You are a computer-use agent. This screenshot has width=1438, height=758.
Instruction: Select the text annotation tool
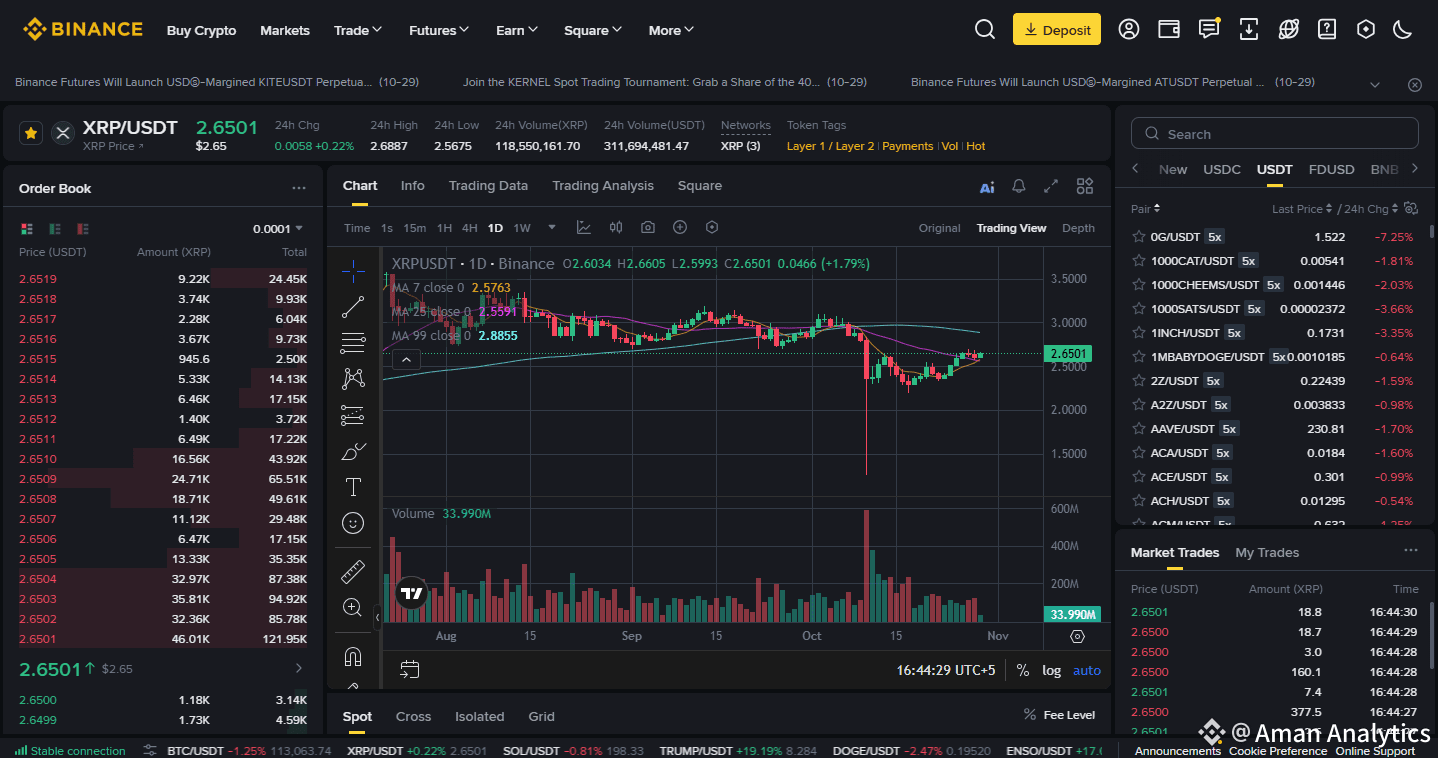[353, 487]
